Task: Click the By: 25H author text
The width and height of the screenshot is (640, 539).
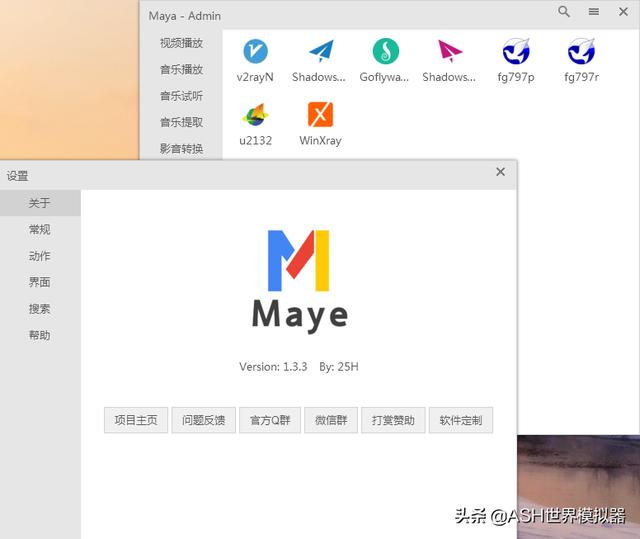Action: coord(339,367)
